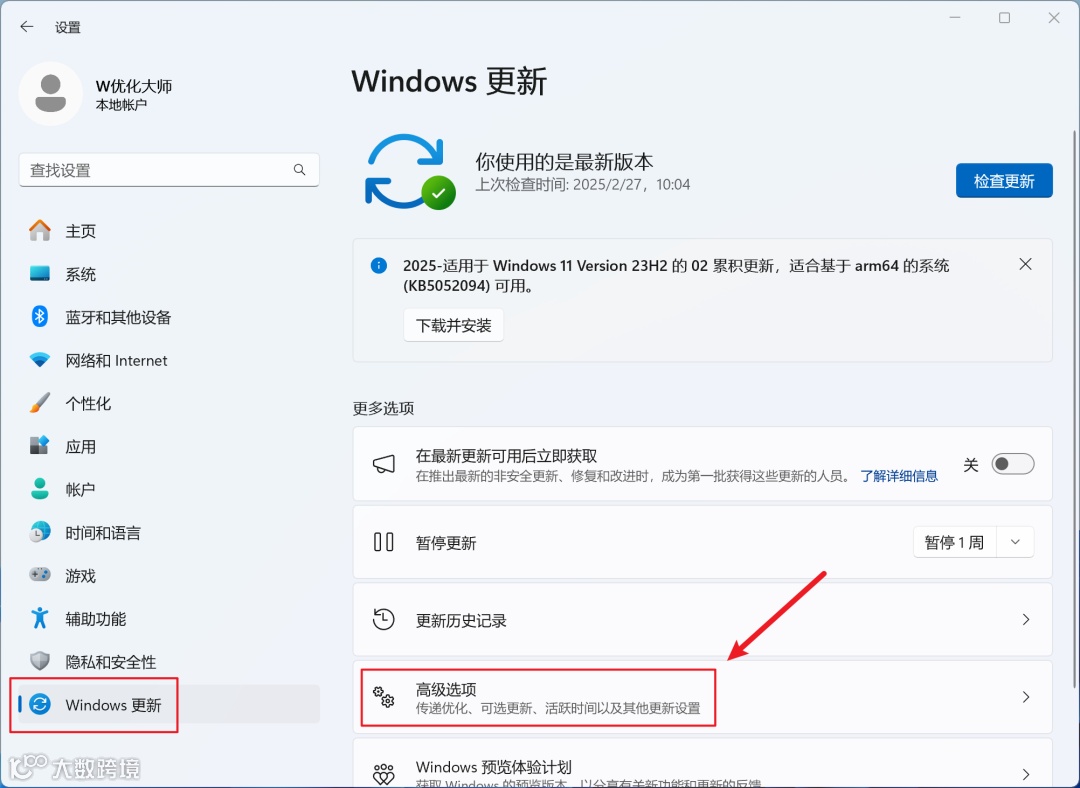Open Windows 预览体验计划 via its chevron

(x=1026, y=774)
